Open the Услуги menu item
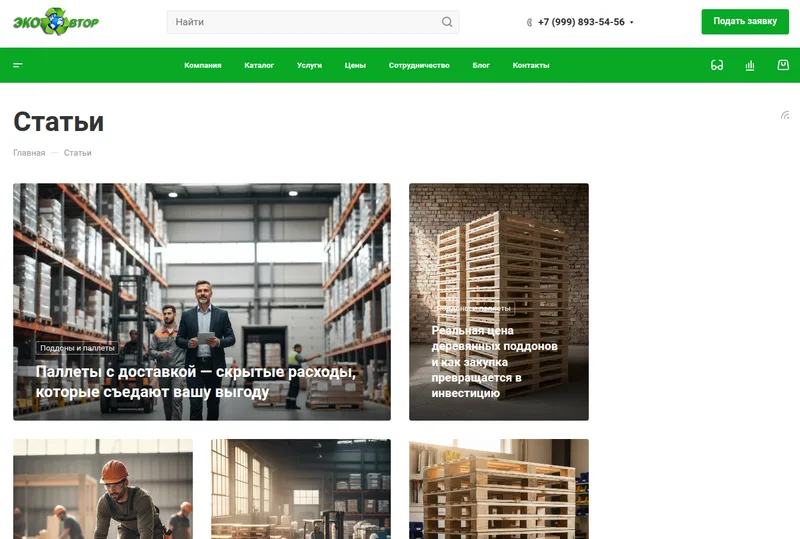800x539 pixels. coord(309,65)
